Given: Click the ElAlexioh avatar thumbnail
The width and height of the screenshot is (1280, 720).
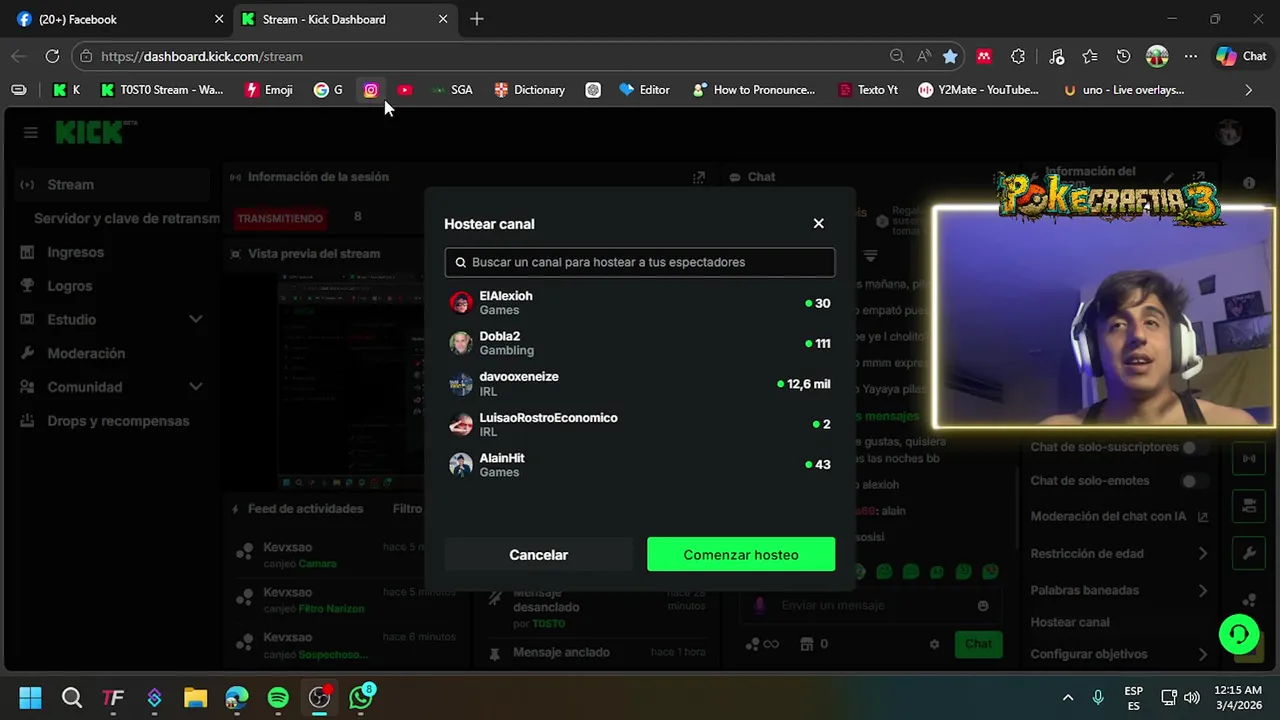Looking at the screenshot, I should [x=461, y=303].
